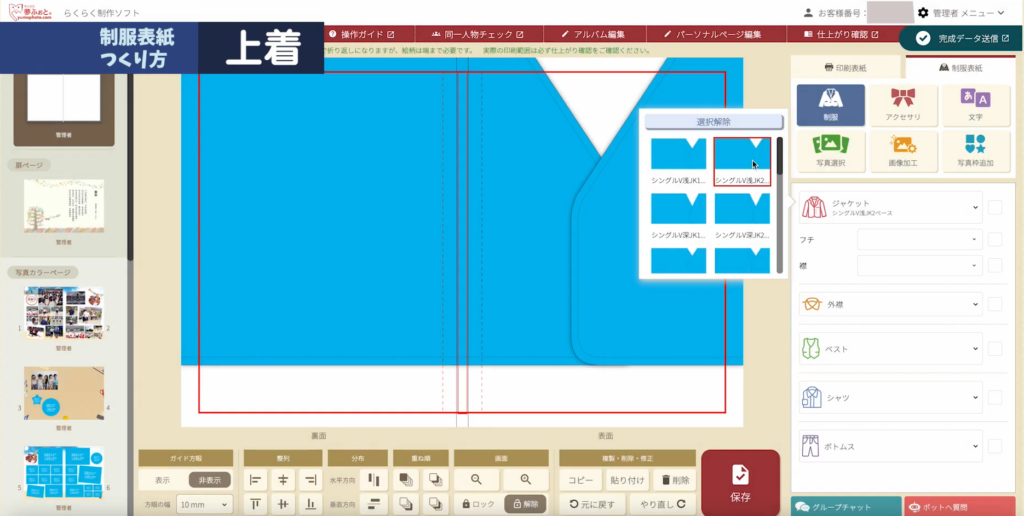Expand the ボトムス dropdown

[890, 445]
